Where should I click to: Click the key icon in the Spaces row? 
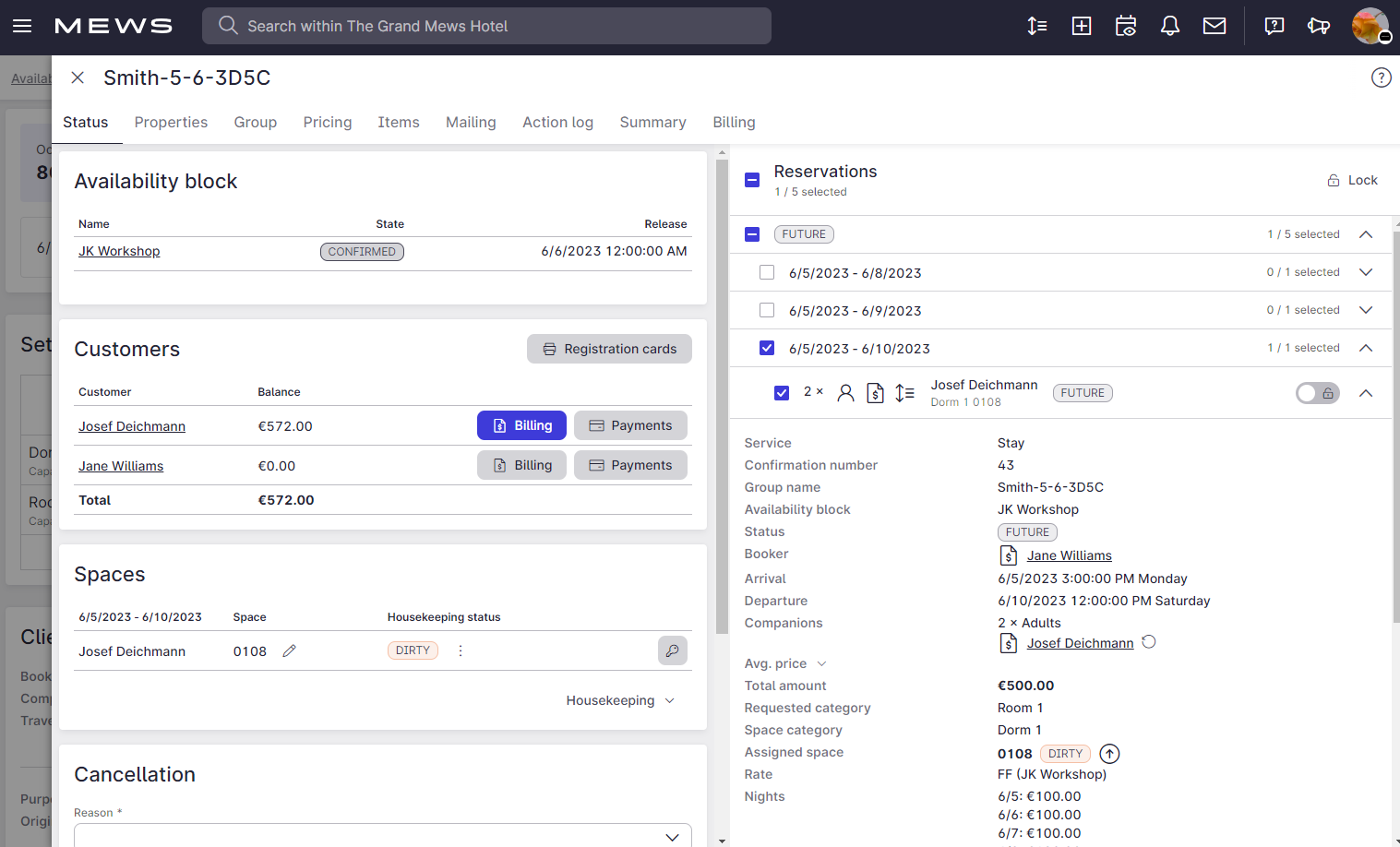[x=672, y=650]
